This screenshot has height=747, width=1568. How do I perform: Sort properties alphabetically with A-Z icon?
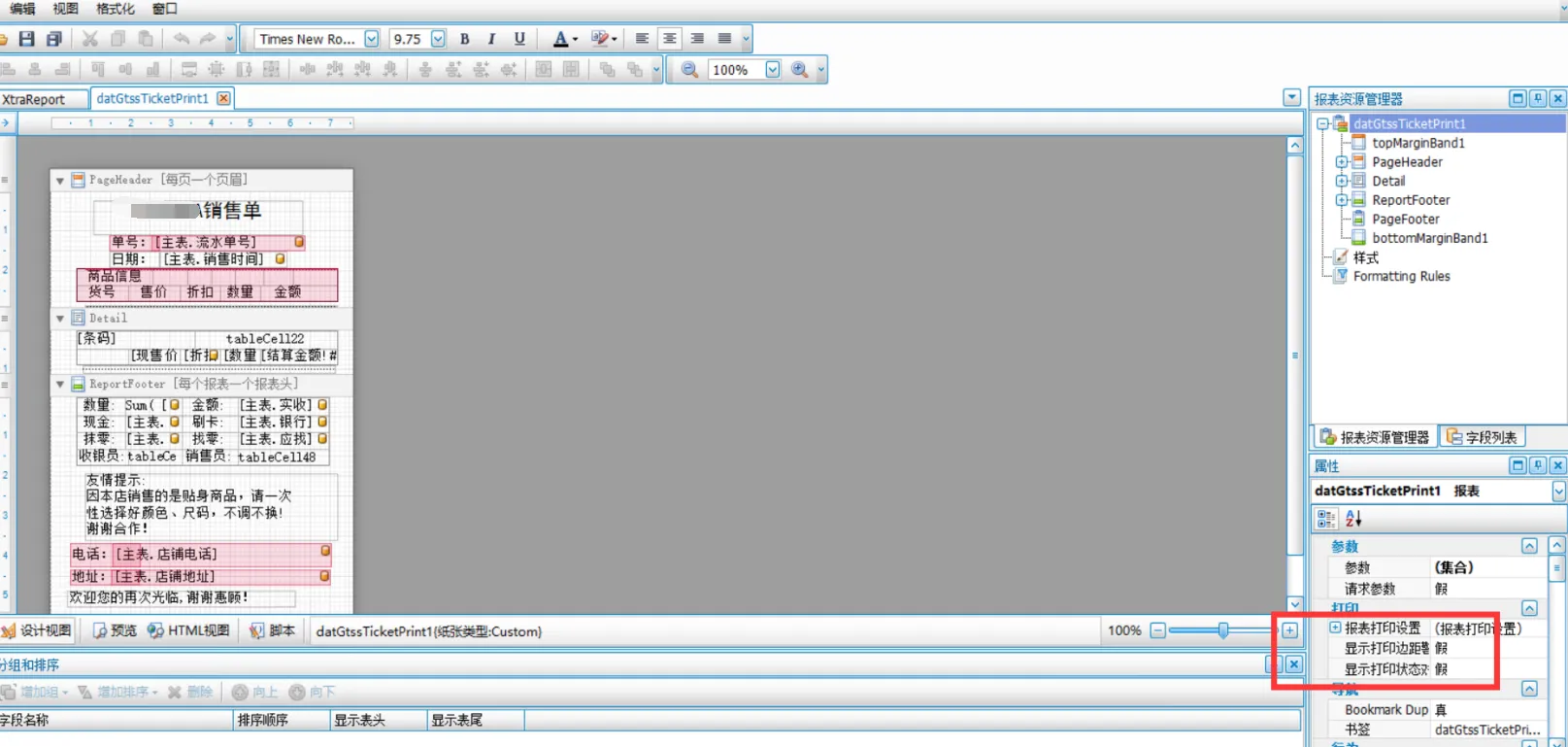point(1353,519)
